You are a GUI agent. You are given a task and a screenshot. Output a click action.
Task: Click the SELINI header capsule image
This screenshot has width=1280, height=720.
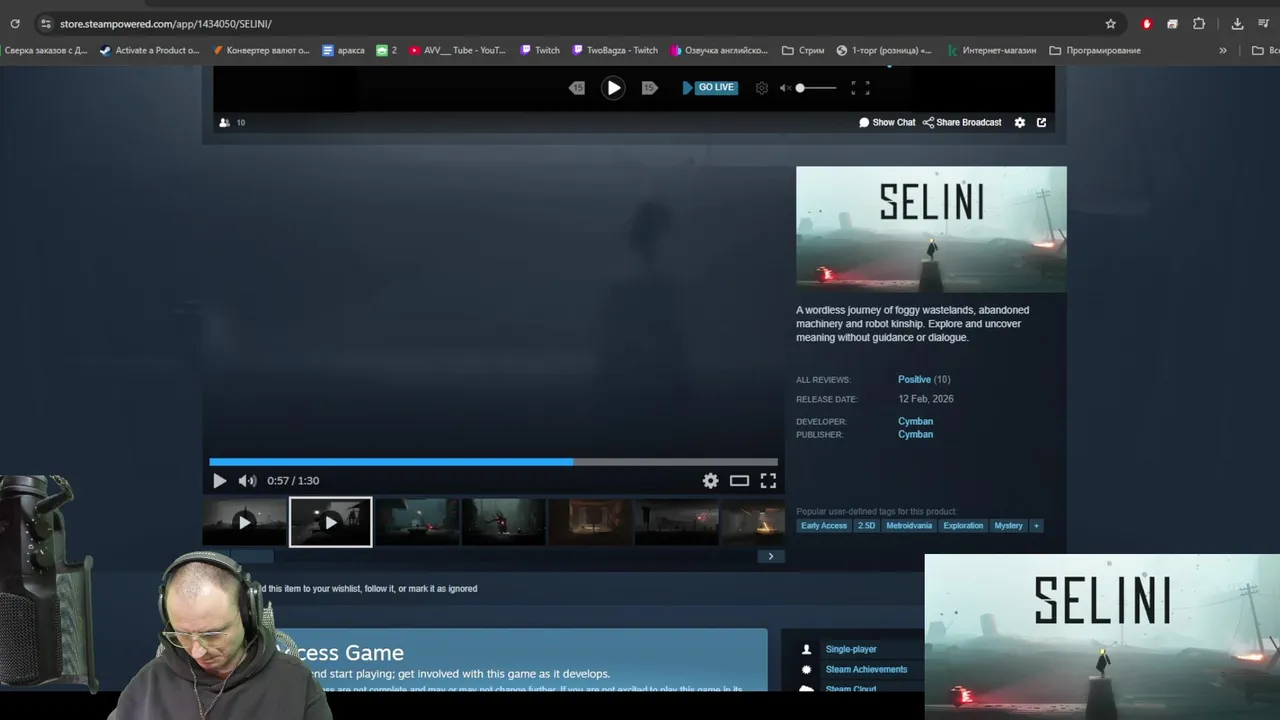pyautogui.click(x=931, y=229)
